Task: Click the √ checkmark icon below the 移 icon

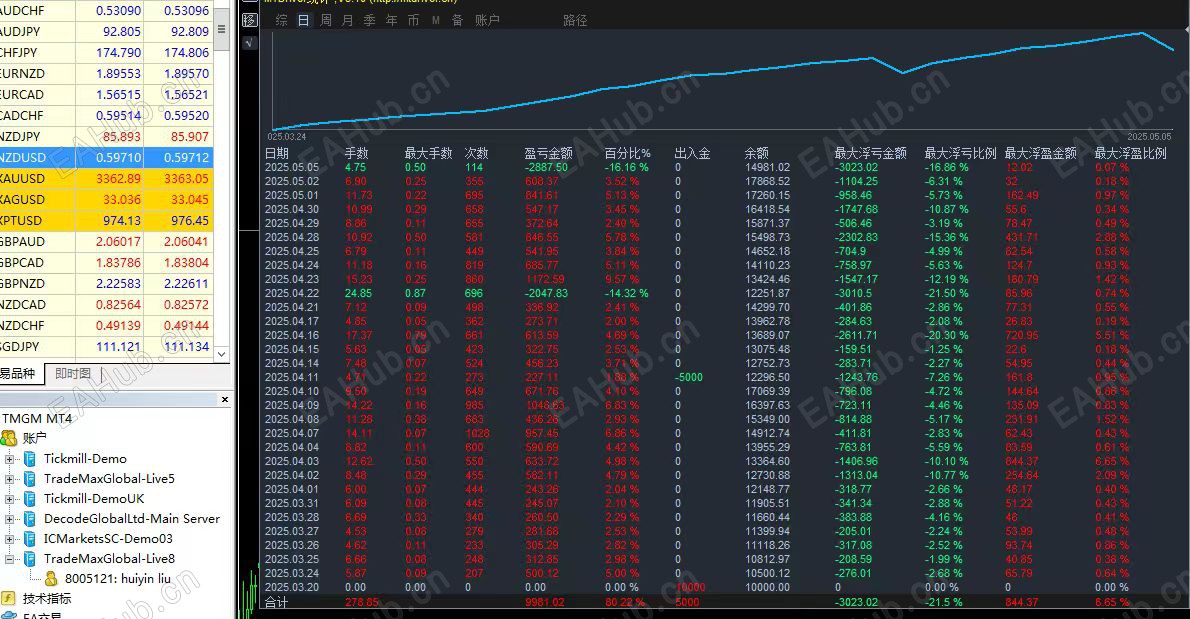Action: point(249,42)
